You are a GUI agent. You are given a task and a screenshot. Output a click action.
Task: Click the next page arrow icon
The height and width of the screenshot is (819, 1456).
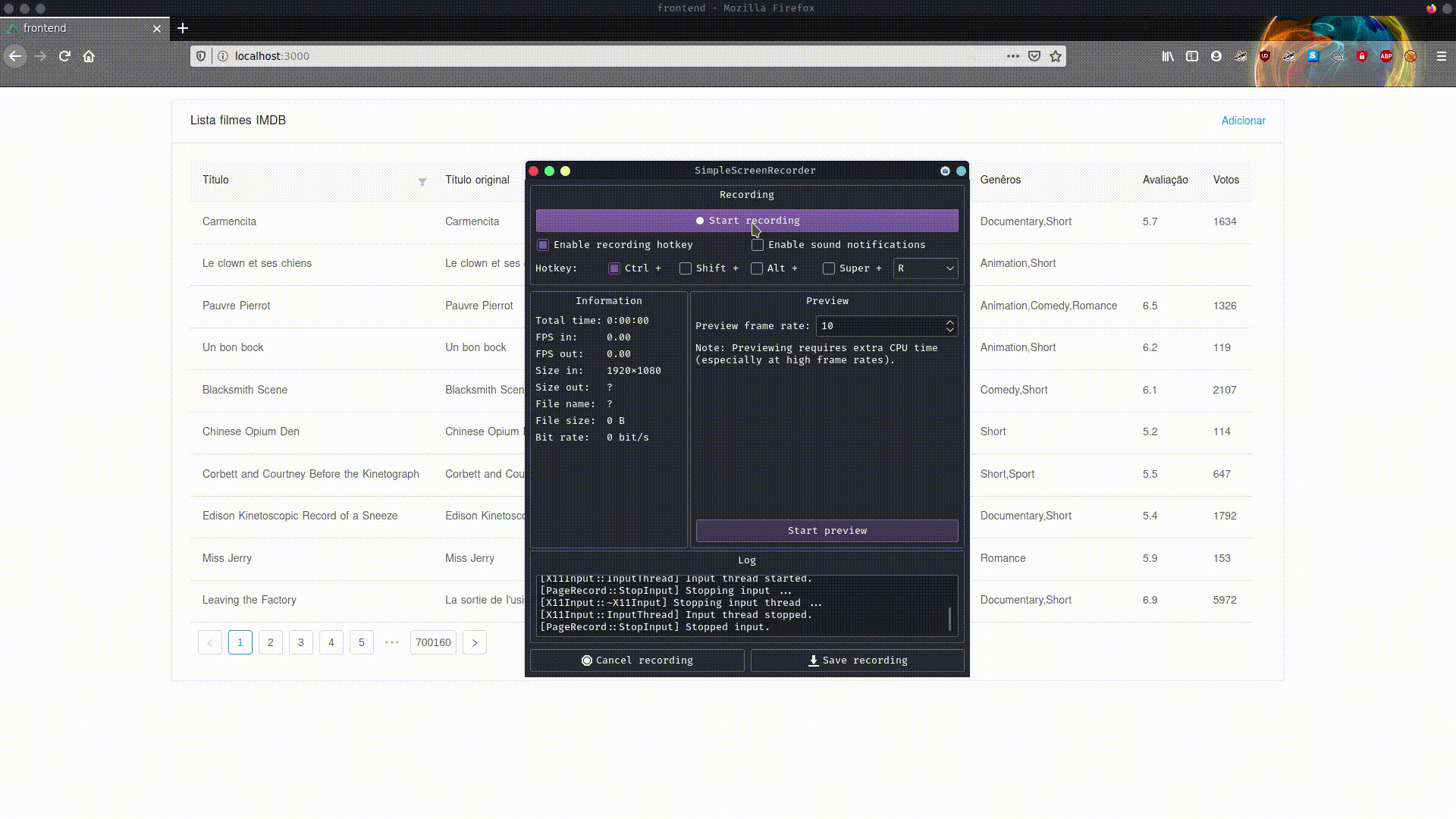[x=475, y=642]
